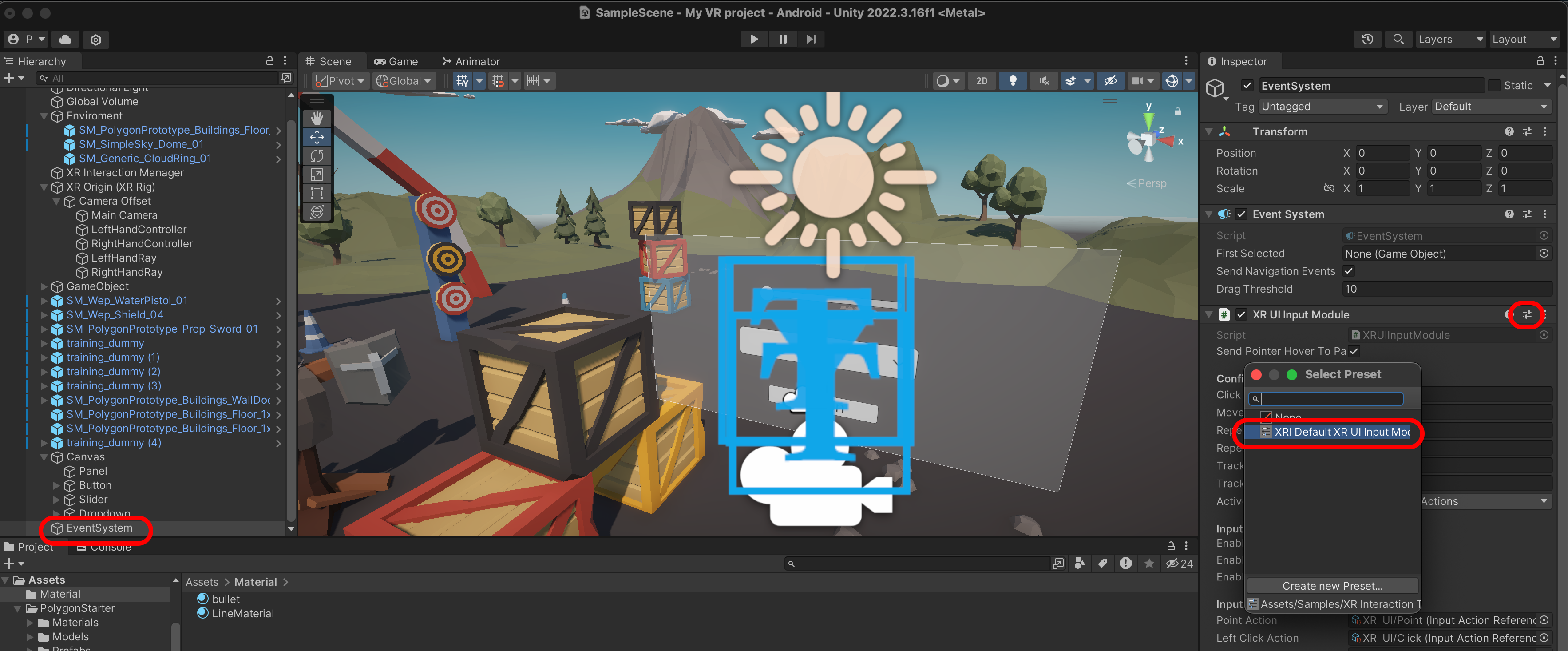Viewport: 1568px width, 651px height.
Task: Open the Tag Untagged dropdown
Action: 1322,107
